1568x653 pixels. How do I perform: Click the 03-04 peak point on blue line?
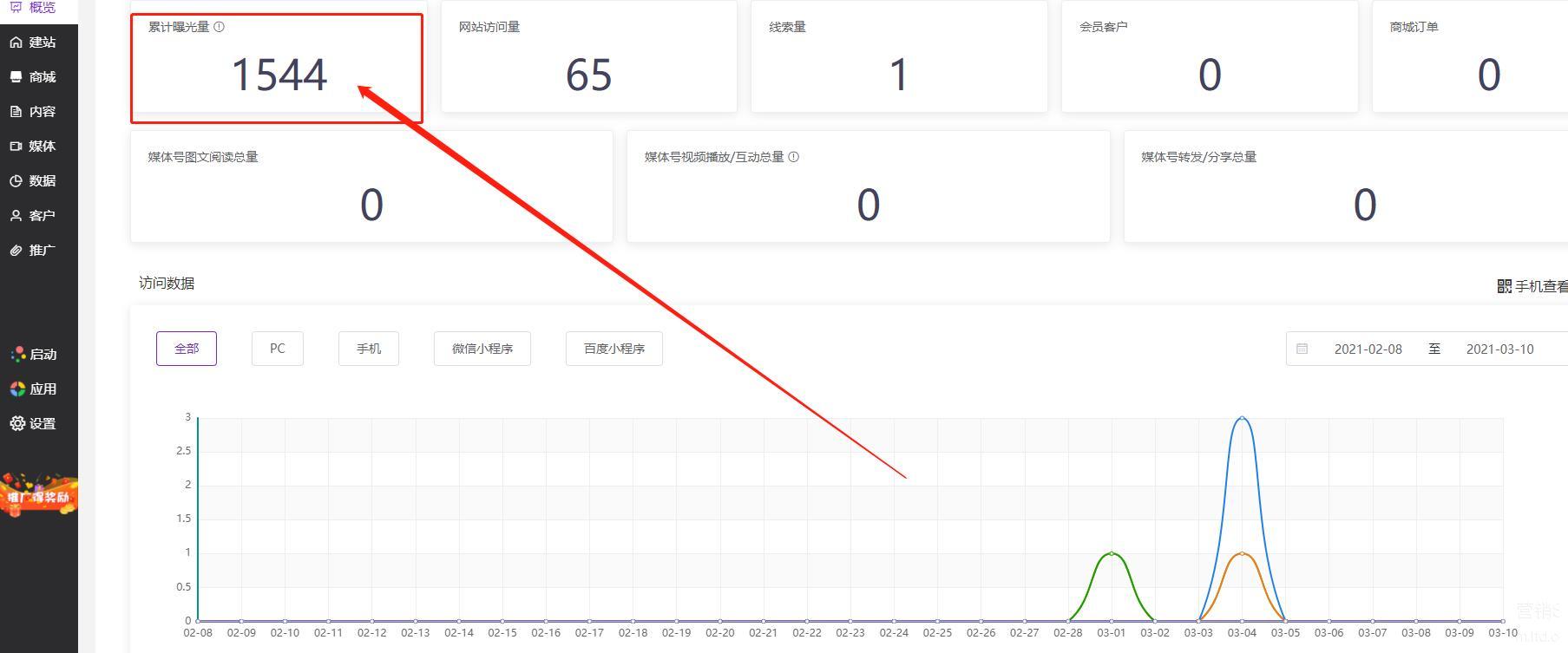pos(1242,418)
